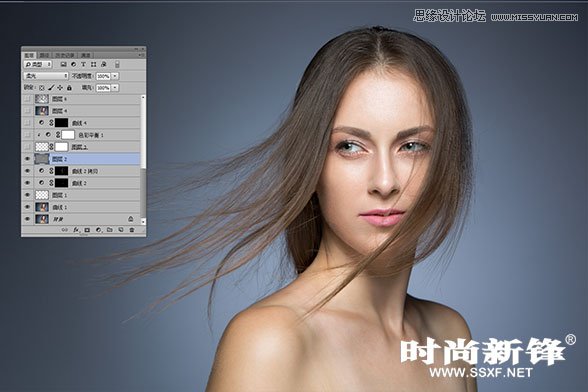Viewport: 588px width, 392px height.
Task: Click the lock icon on 背景 layer
Action: [x=130, y=219]
